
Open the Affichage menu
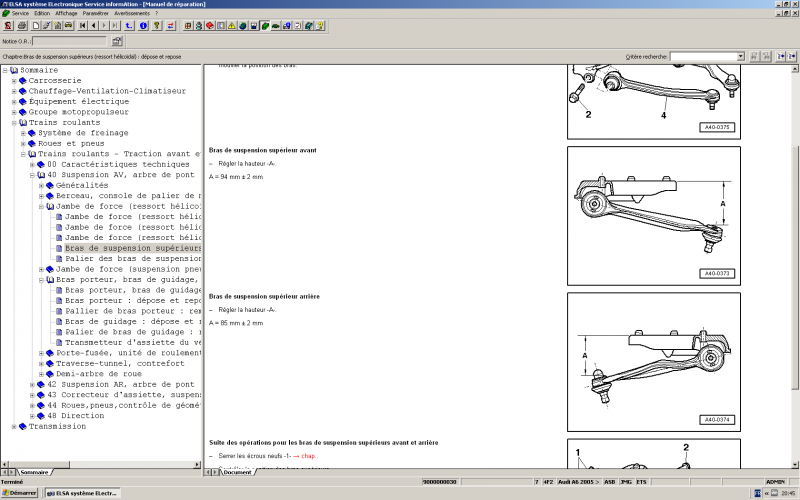click(x=66, y=13)
